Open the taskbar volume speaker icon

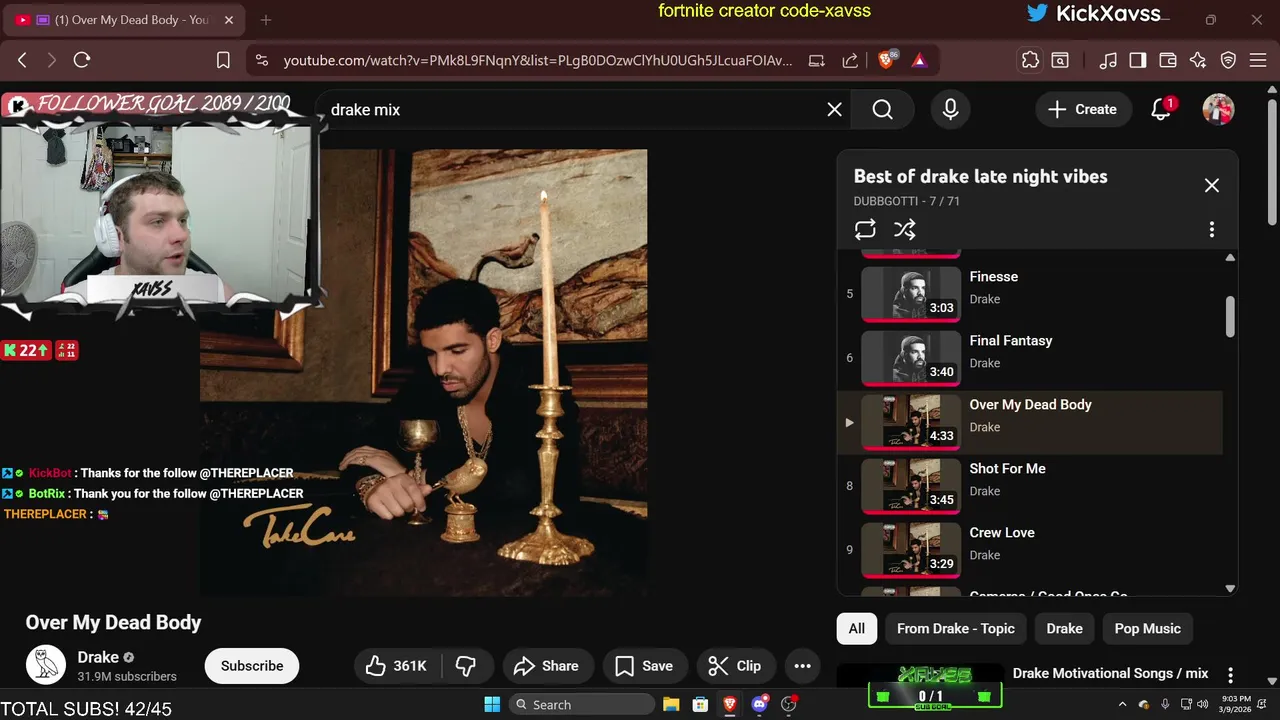coord(1202,705)
